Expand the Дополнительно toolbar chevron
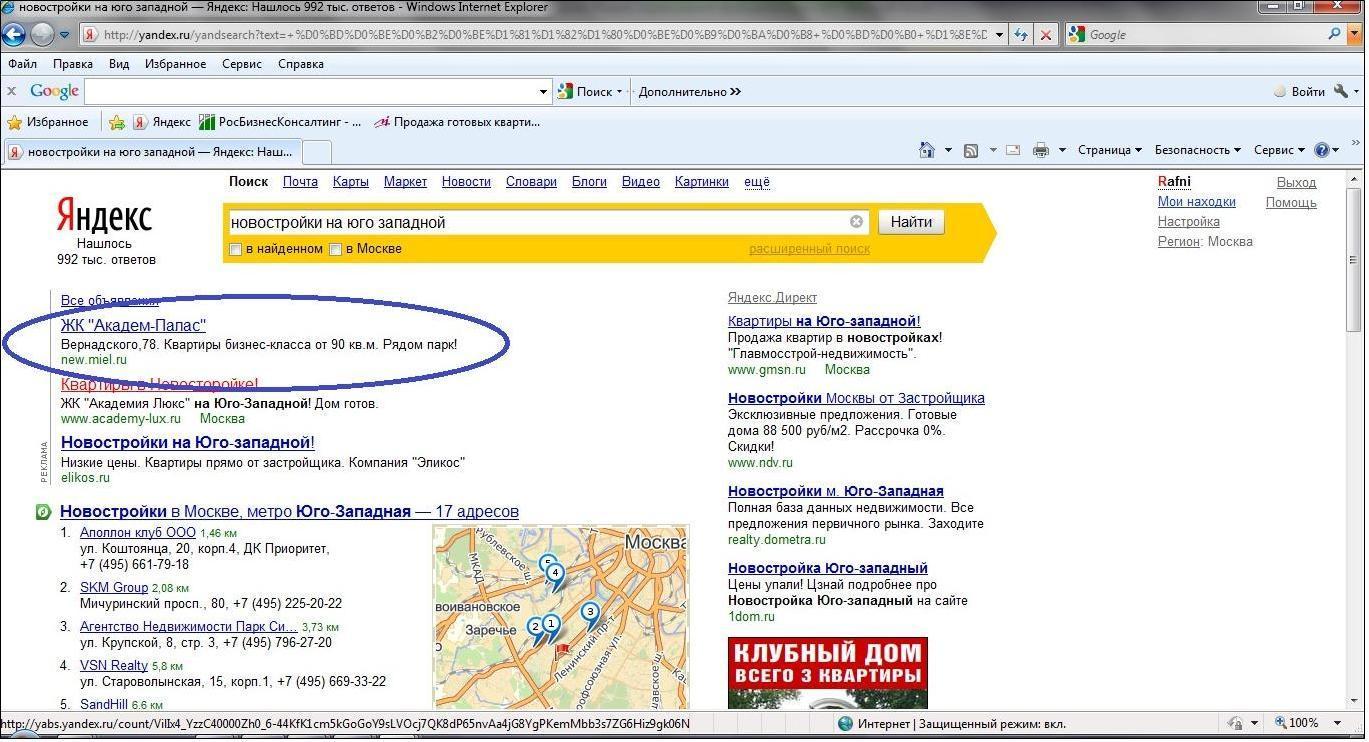 pyautogui.click(x=690, y=91)
